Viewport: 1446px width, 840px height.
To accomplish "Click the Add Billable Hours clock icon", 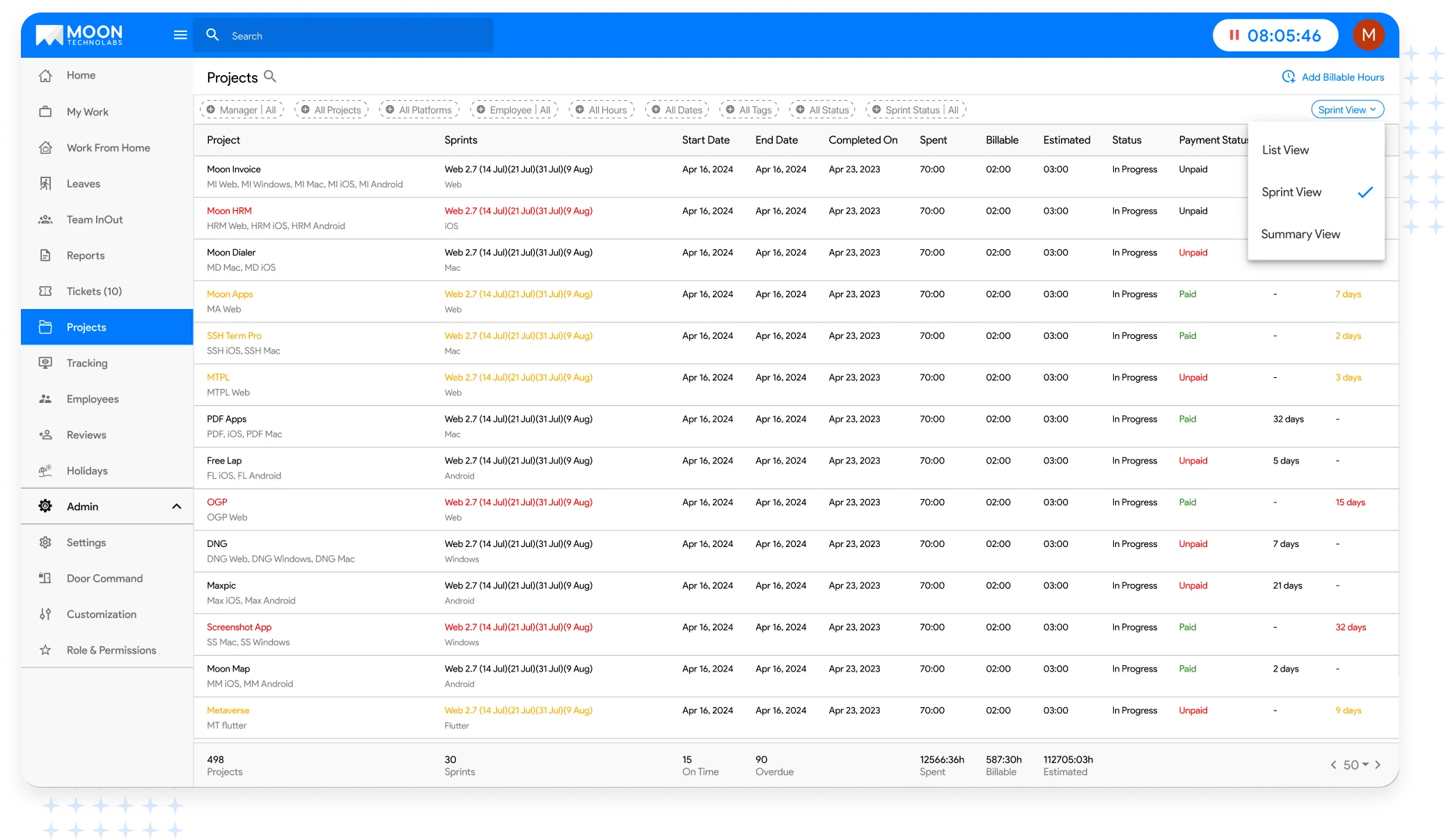I will coord(1289,77).
